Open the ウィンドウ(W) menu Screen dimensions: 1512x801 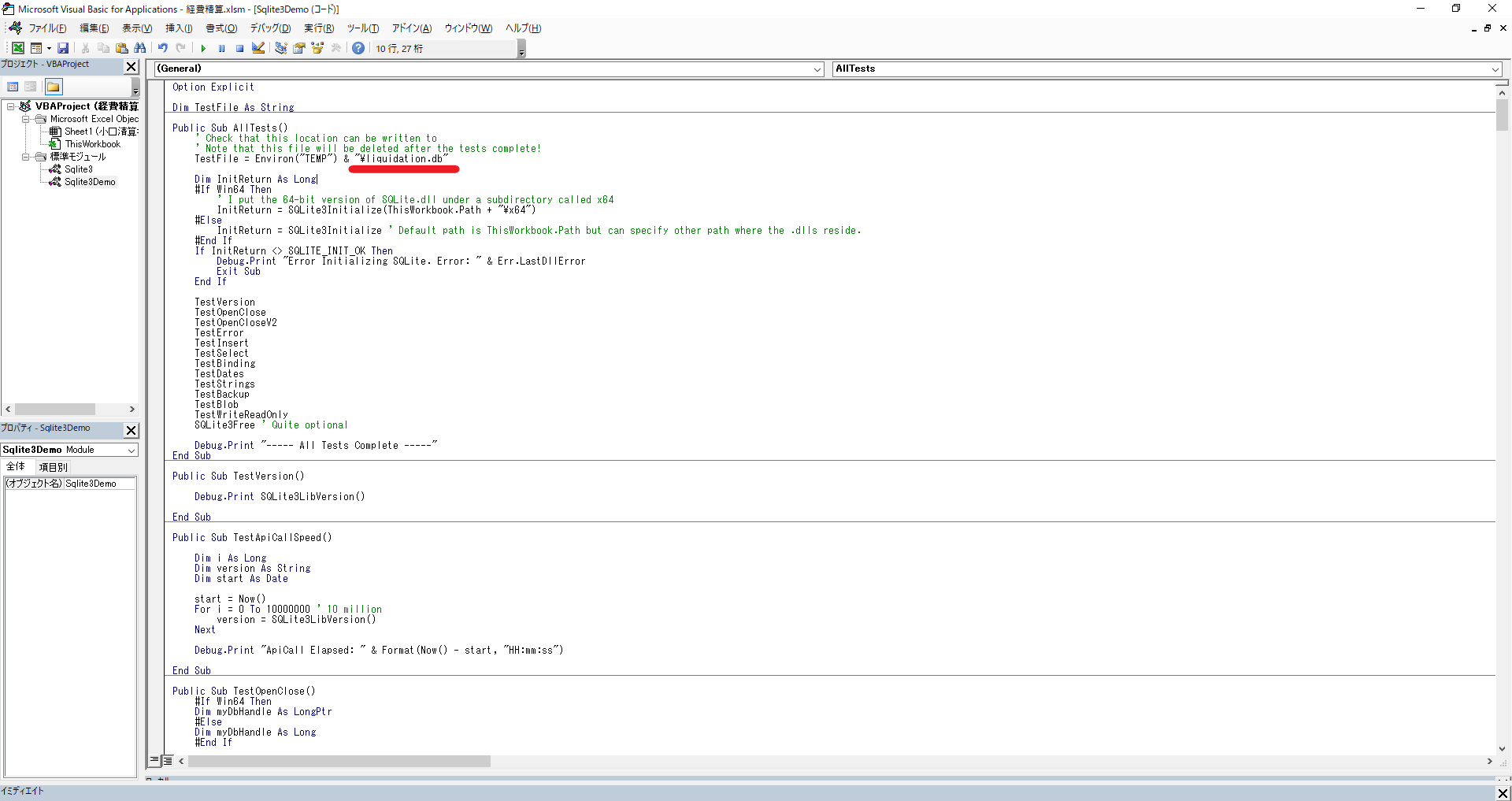tap(469, 28)
